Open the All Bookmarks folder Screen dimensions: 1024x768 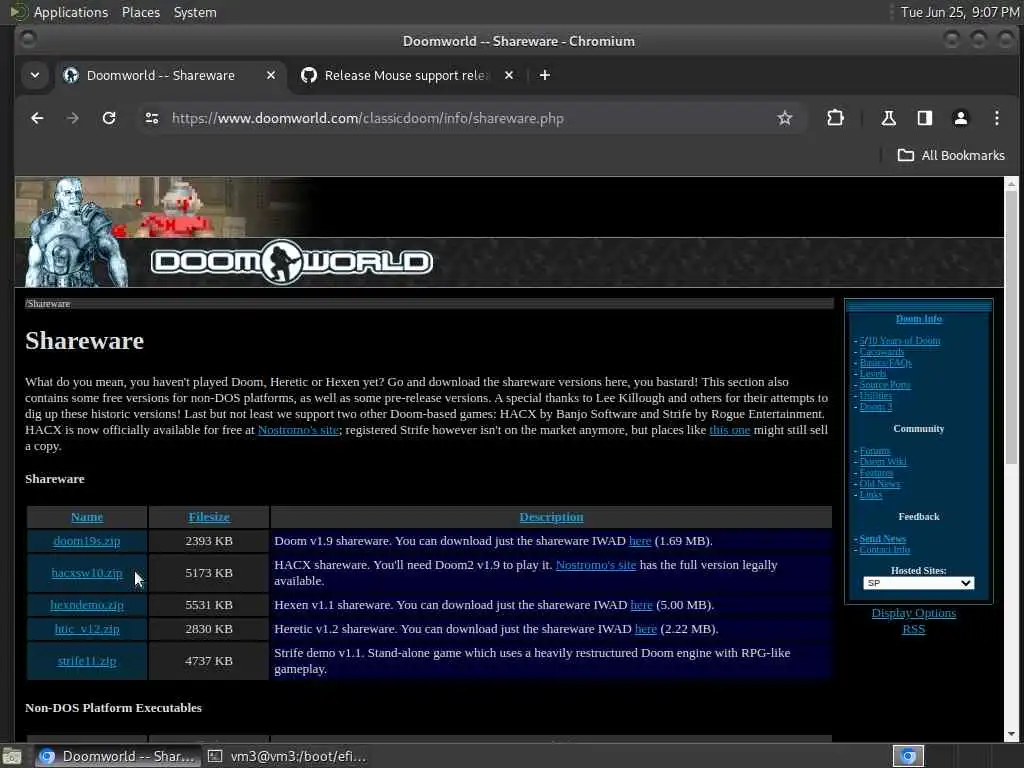point(952,155)
